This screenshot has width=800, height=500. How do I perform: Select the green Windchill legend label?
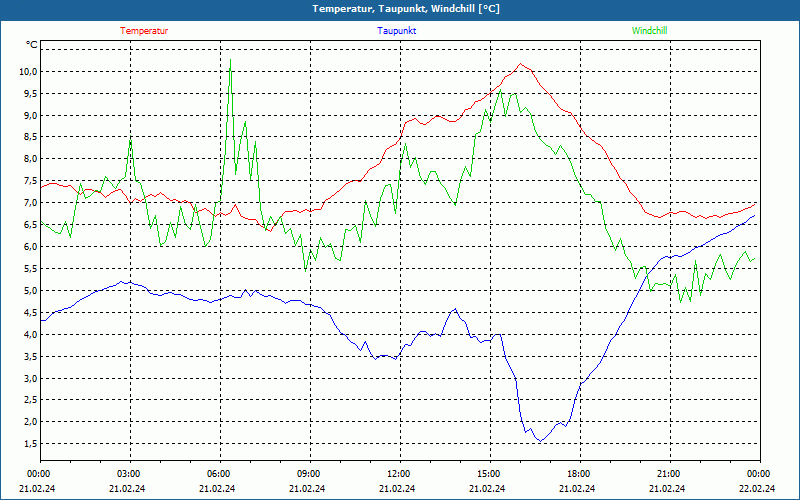649,31
